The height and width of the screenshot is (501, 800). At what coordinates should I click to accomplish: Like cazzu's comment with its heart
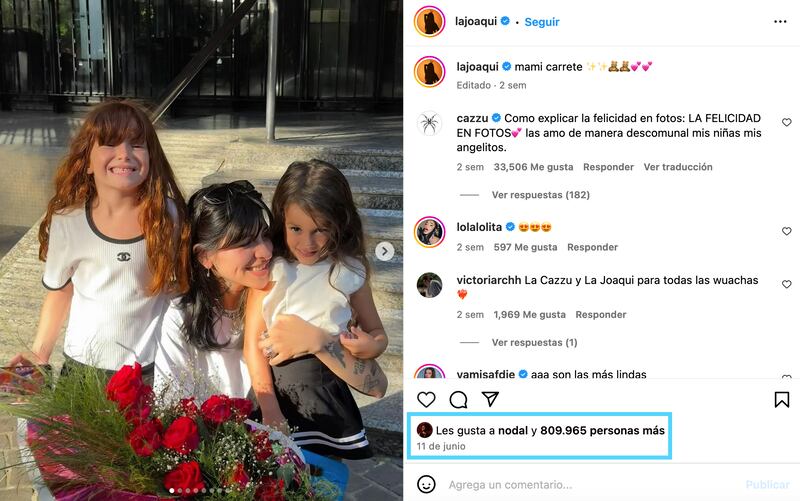786,122
